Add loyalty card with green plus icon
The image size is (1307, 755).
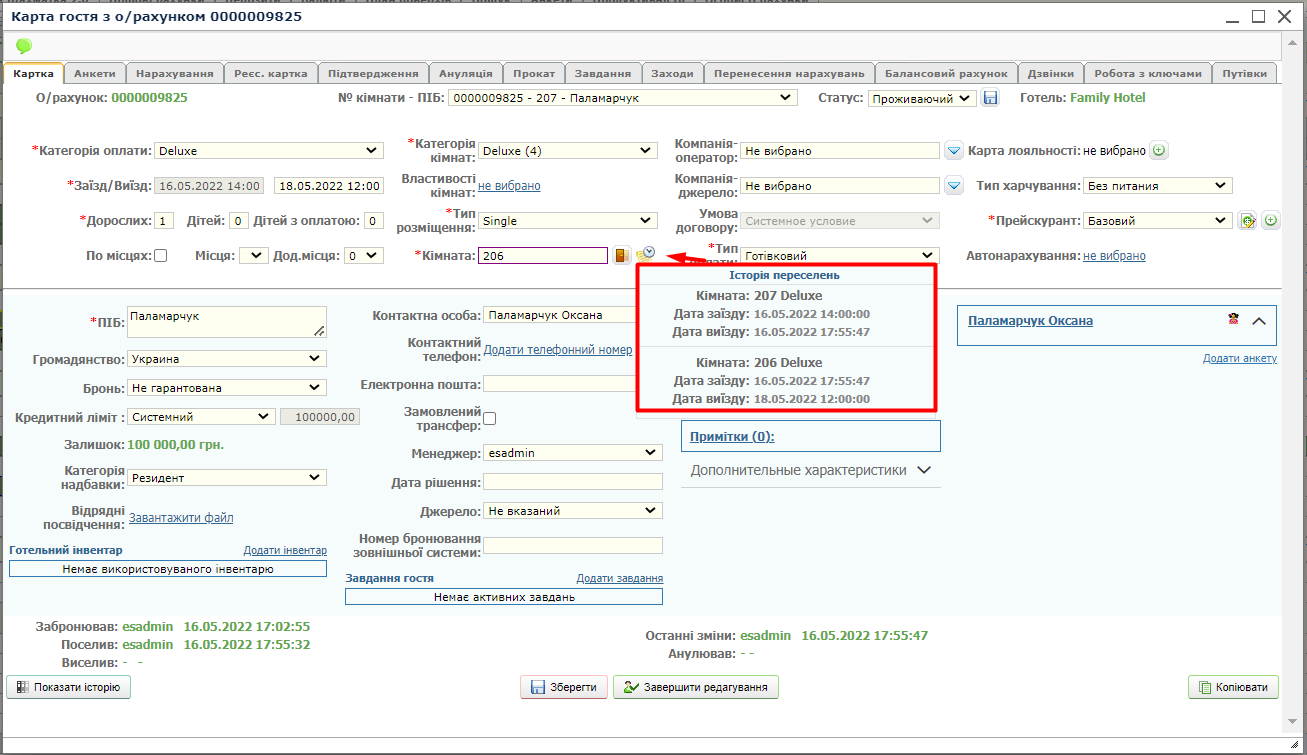pos(1159,151)
